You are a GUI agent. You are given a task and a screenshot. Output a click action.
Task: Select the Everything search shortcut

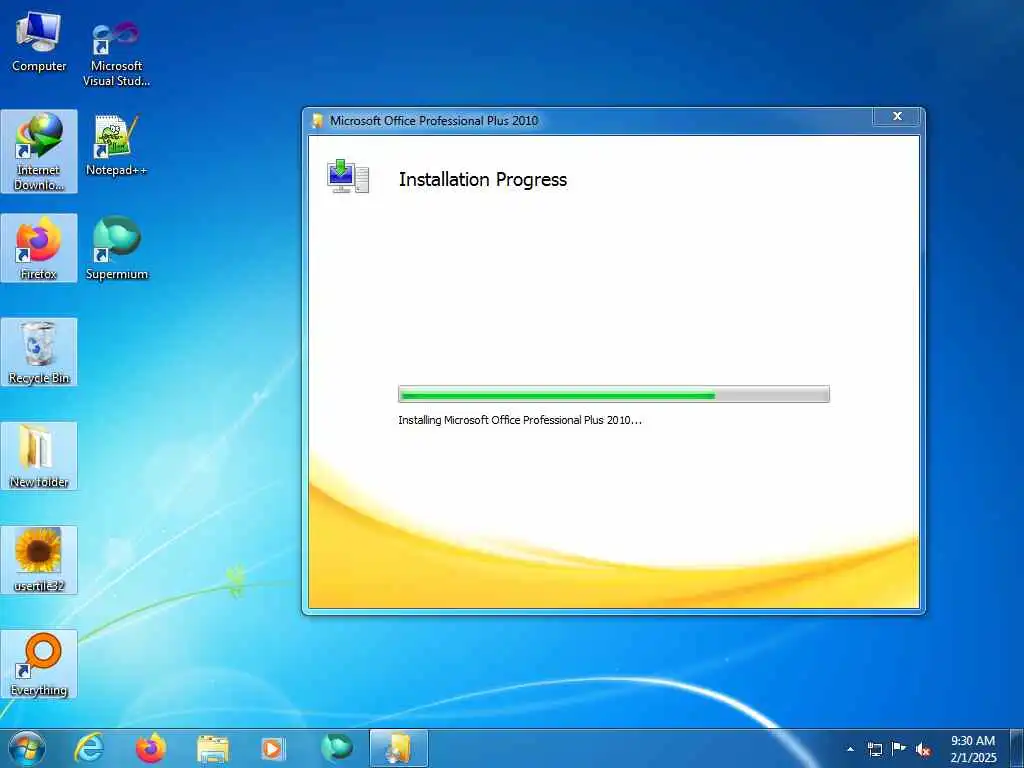click(39, 664)
